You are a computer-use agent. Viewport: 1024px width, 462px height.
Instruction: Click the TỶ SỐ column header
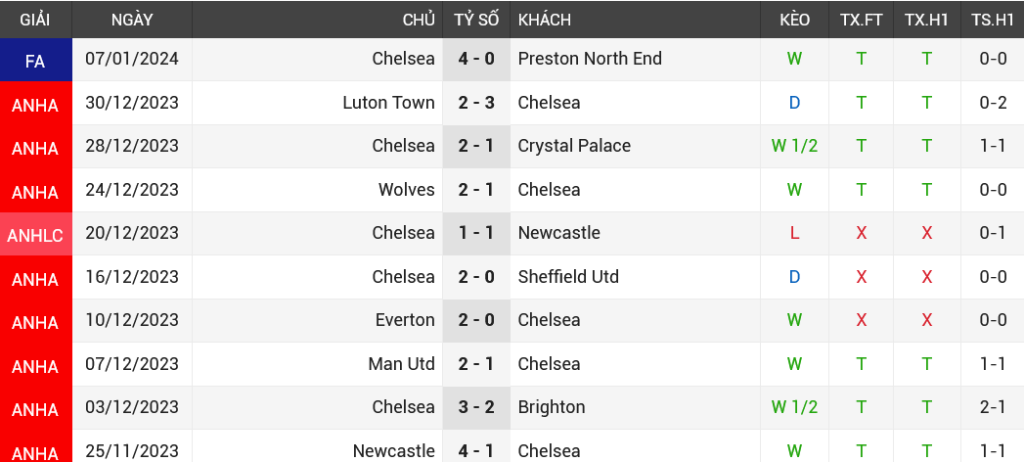point(476,20)
